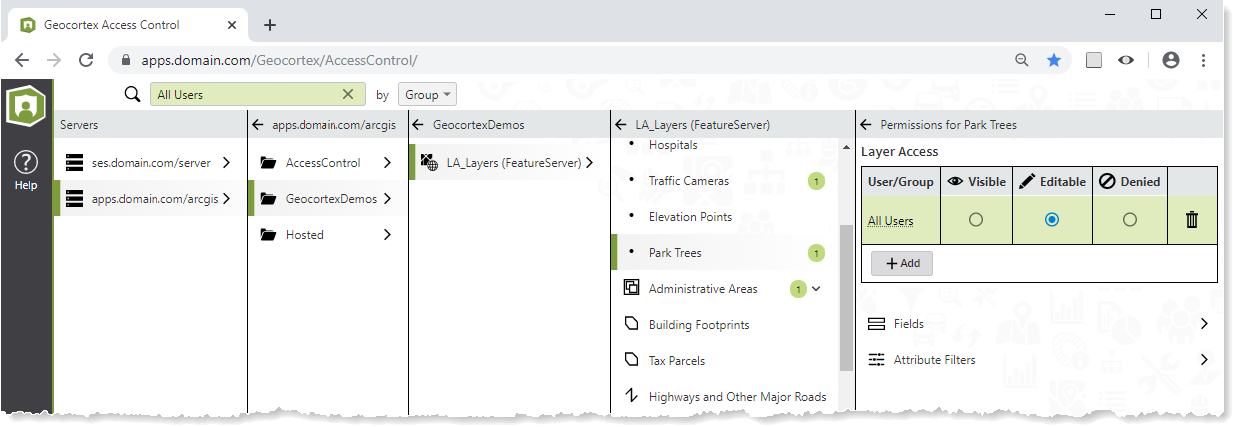
Task: Click the server icon next to ses.domain.com/server
Action: pyautogui.click(x=74, y=162)
